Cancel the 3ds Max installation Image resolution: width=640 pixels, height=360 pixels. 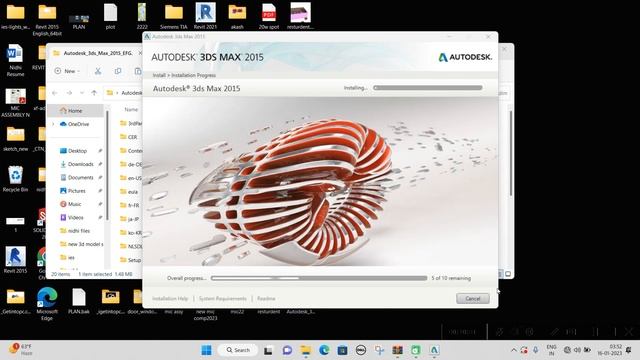click(x=473, y=298)
